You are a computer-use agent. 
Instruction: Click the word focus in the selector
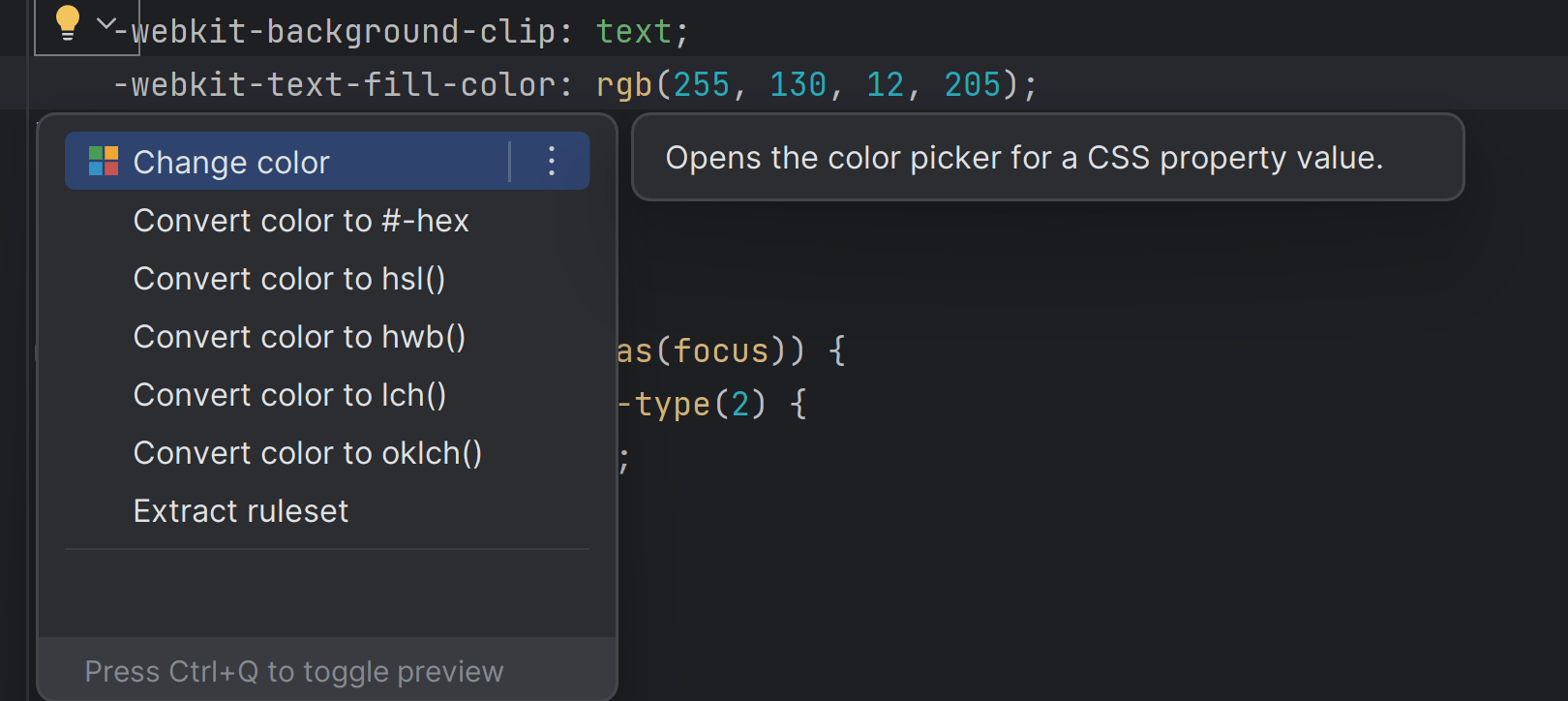(x=720, y=350)
